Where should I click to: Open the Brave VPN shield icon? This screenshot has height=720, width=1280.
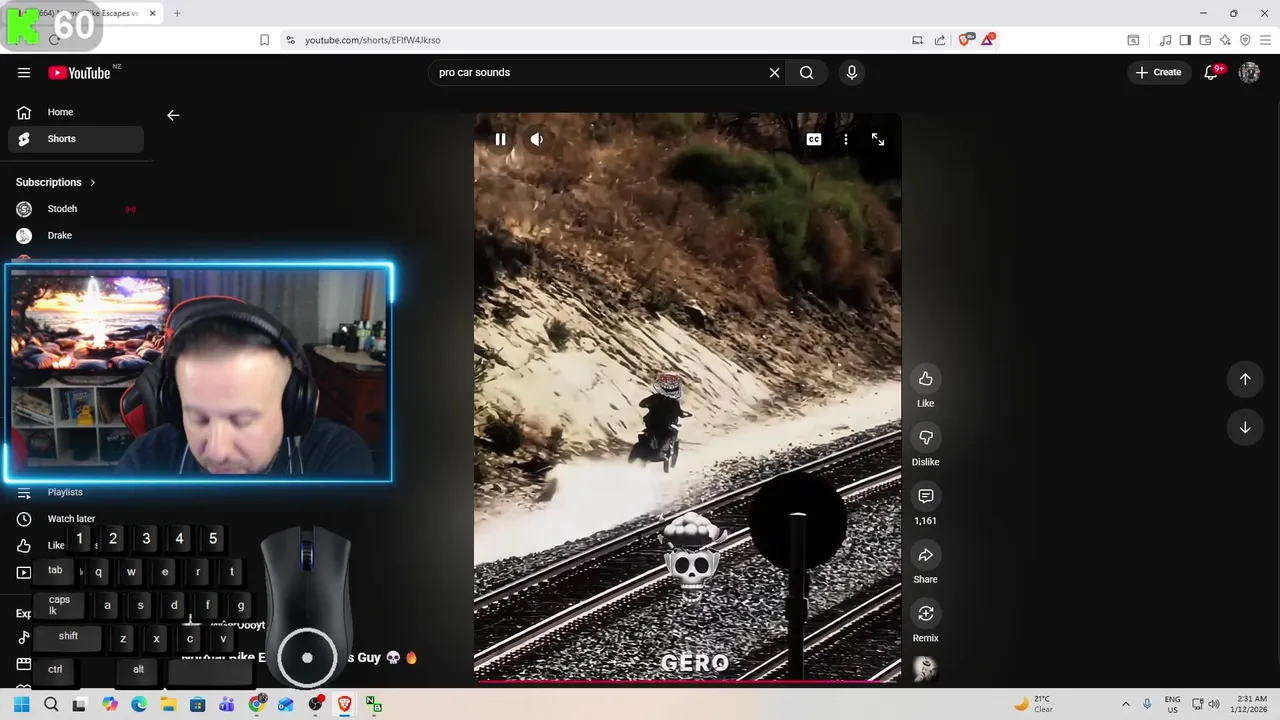tap(1245, 40)
